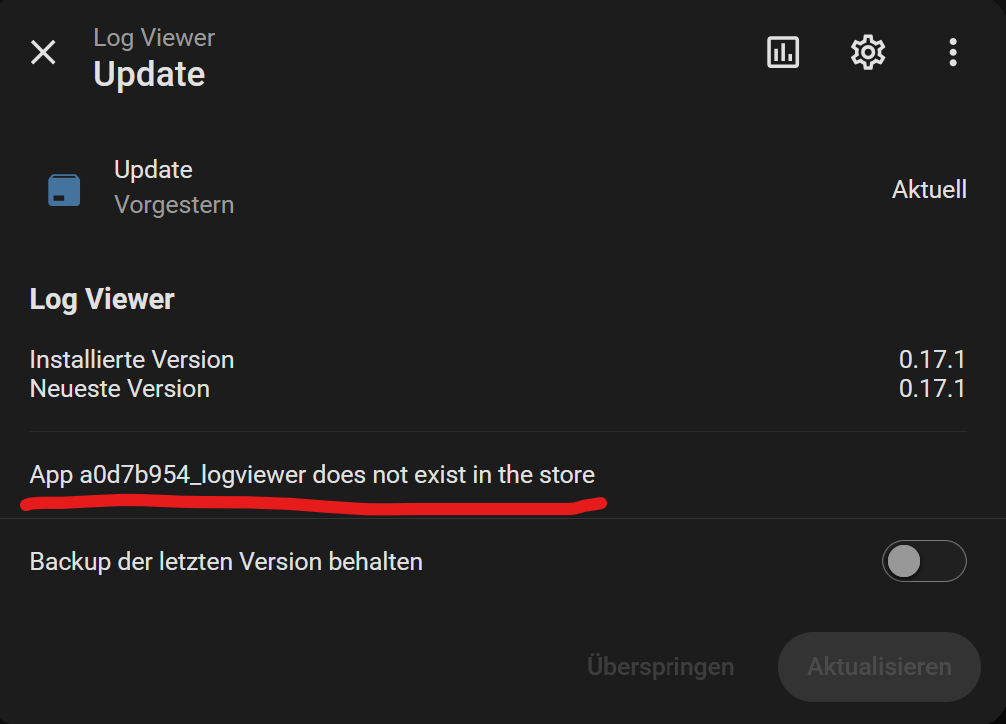Toggle backup of last version switch
The image size is (1006, 724).
[x=924, y=561]
